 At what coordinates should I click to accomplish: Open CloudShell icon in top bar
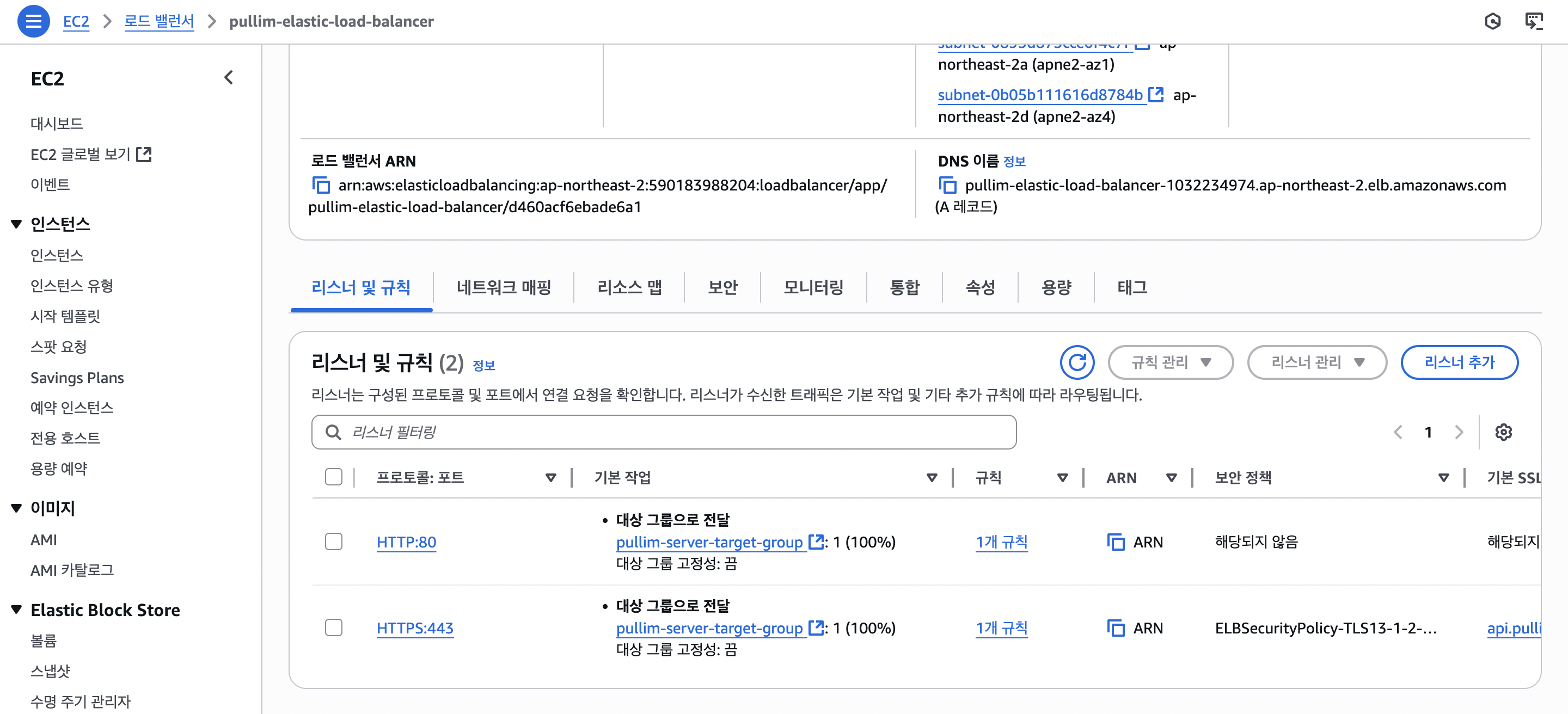pos(1533,21)
